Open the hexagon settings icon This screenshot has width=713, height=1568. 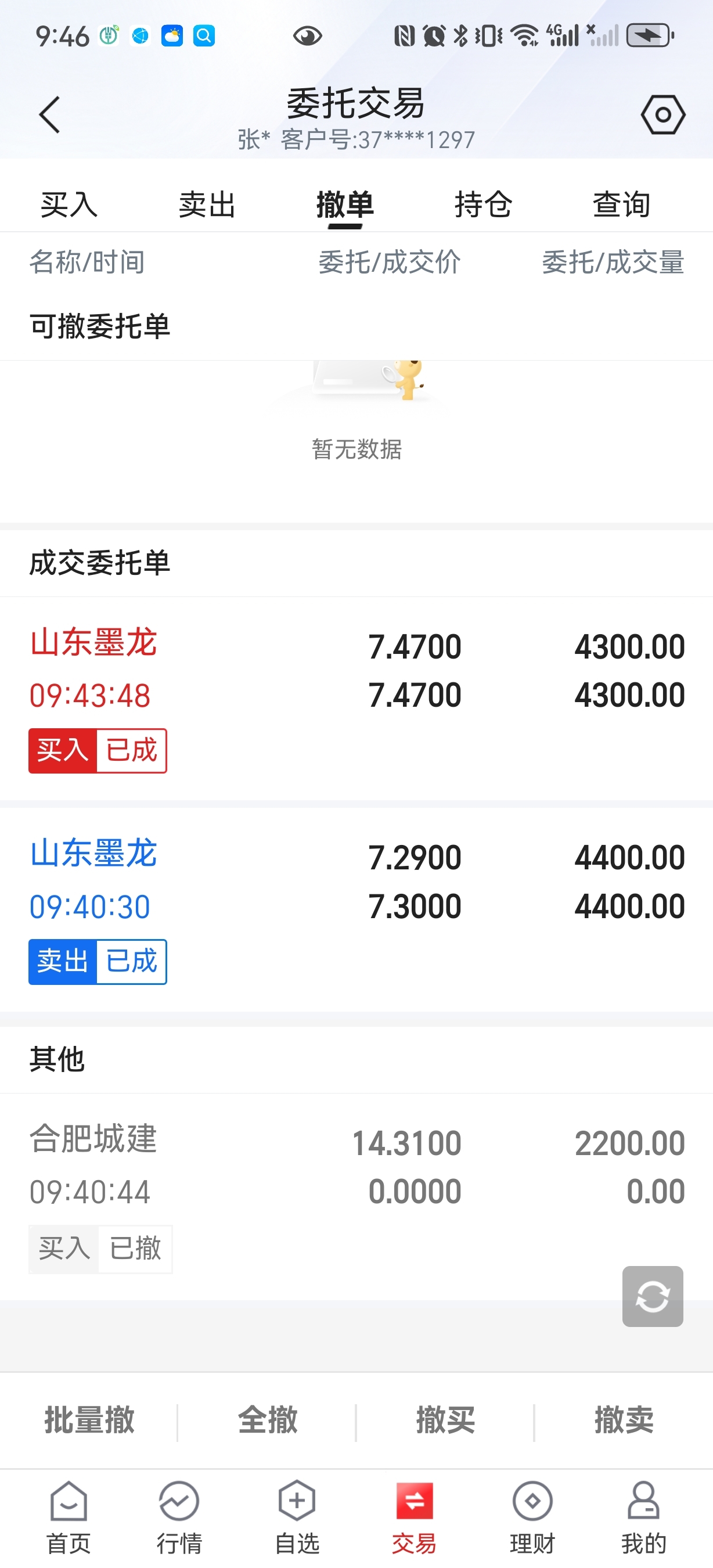[662, 114]
